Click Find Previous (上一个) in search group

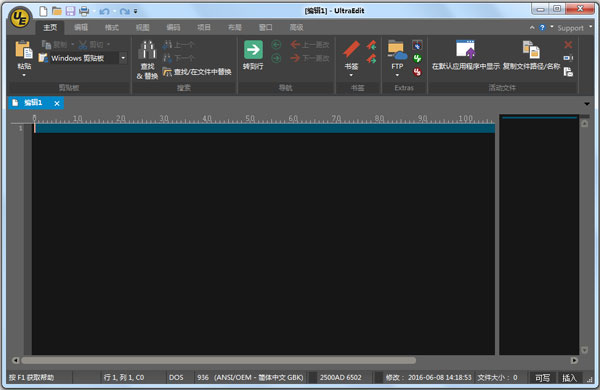click(178, 45)
